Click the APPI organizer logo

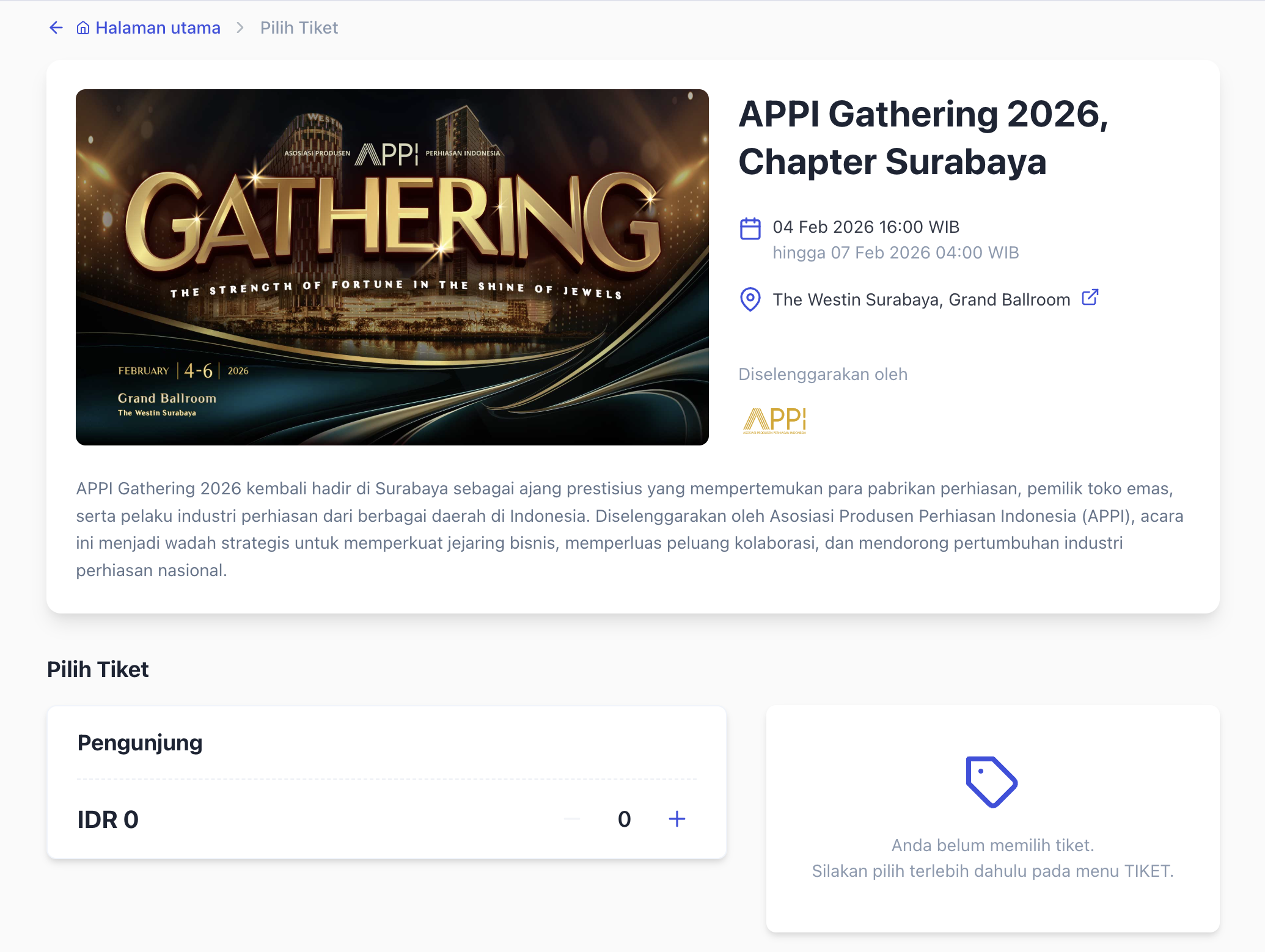pos(774,420)
